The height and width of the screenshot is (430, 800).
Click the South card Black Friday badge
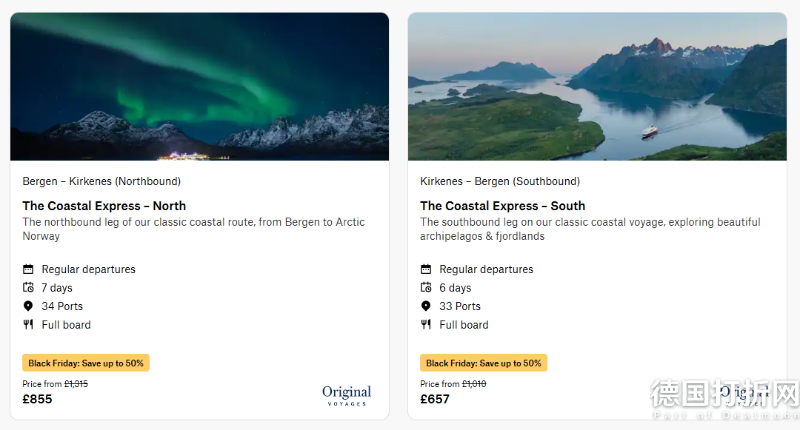(x=484, y=363)
